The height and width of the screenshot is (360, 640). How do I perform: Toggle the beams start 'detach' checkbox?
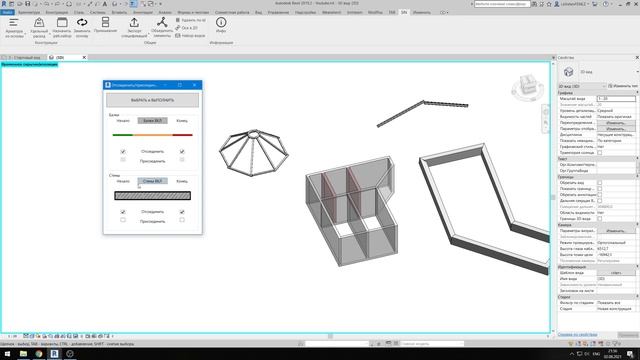coord(123,151)
